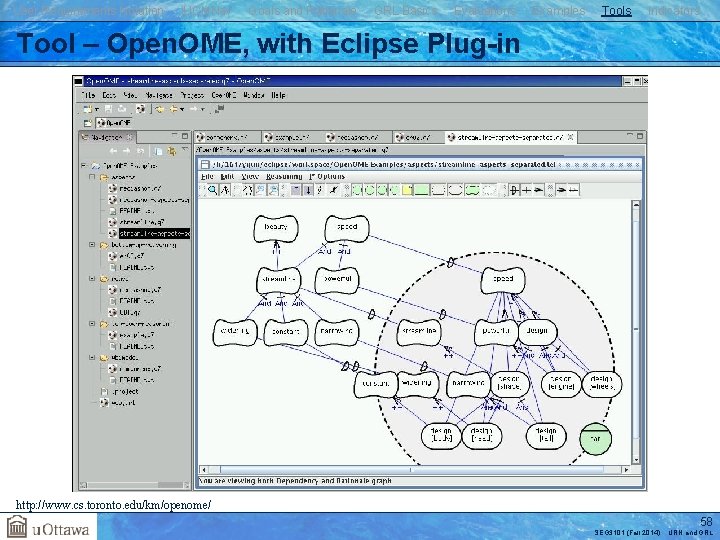Collapse the fourth folder in Navigator tree

(92, 324)
